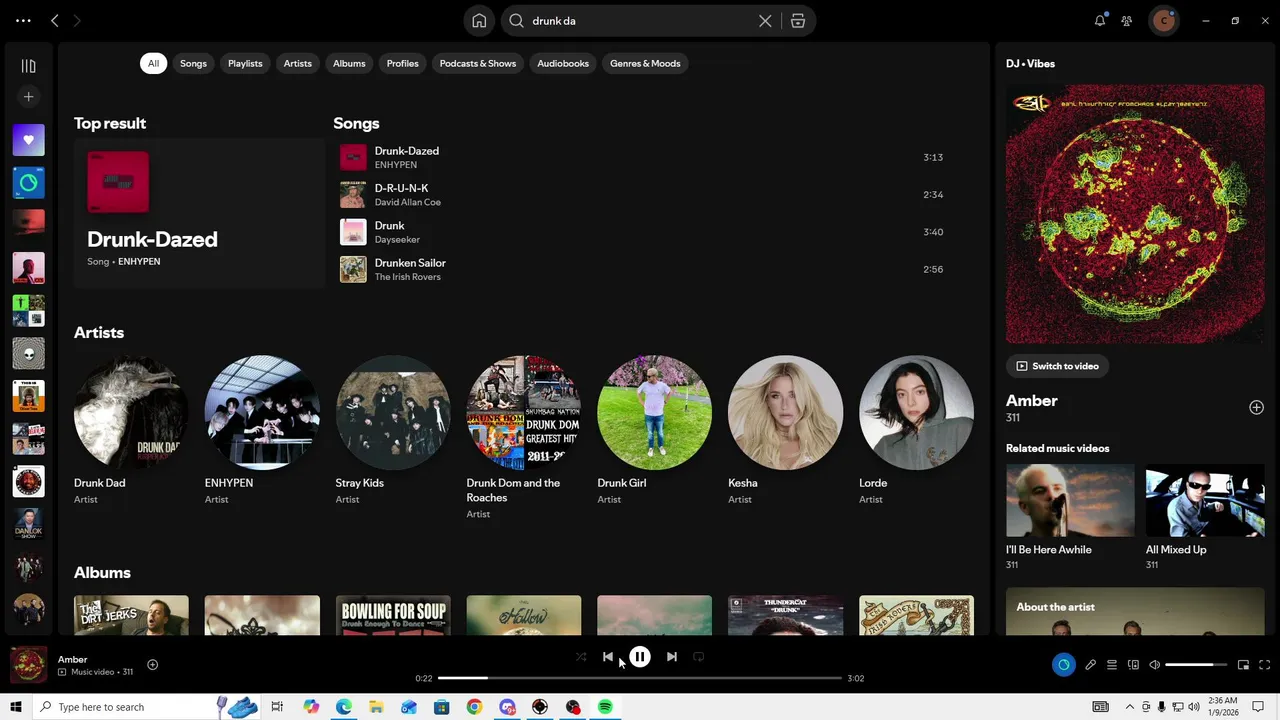
Task: Clear the search field with X
Action: [x=765, y=21]
